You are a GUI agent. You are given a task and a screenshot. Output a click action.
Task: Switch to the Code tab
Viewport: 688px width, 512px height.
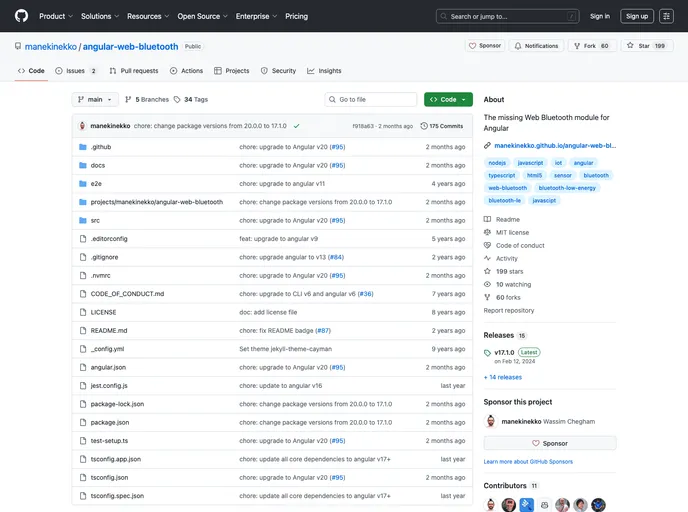(x=31, y=71)
